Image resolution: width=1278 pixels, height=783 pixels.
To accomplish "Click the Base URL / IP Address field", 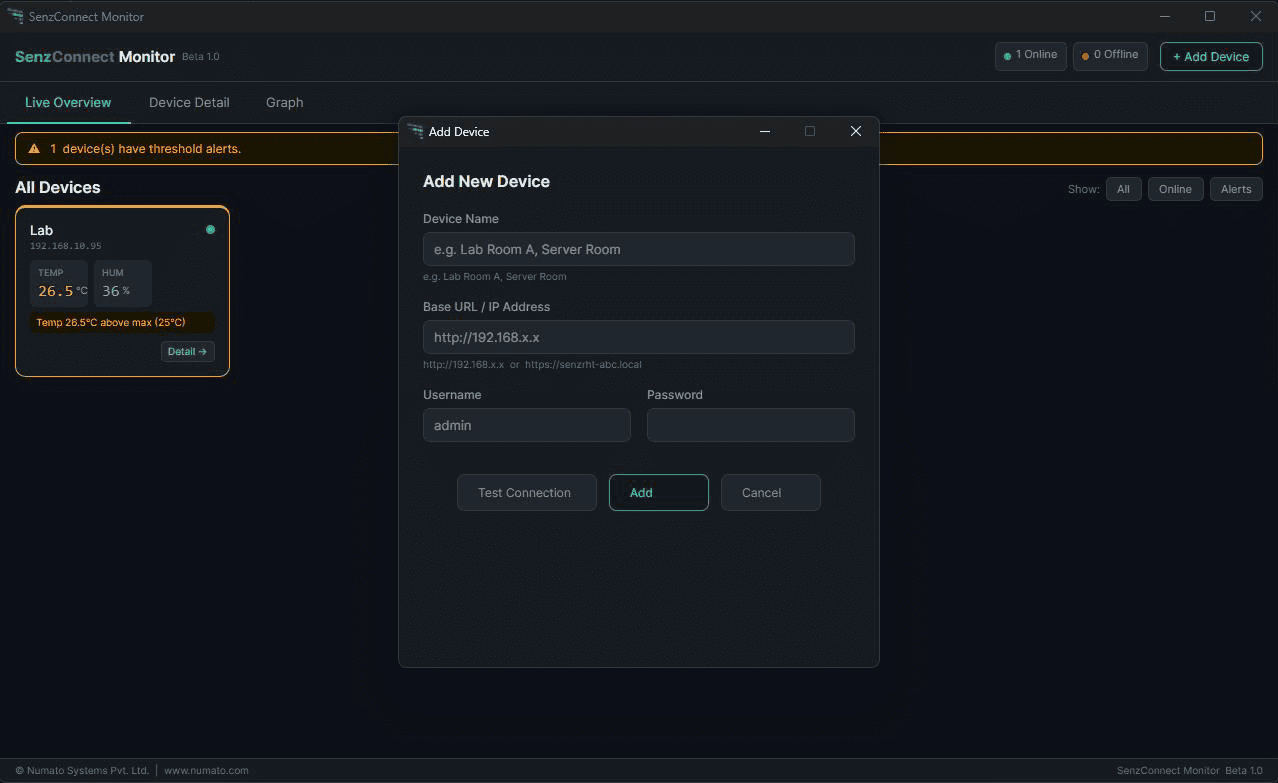I will 638,337.
